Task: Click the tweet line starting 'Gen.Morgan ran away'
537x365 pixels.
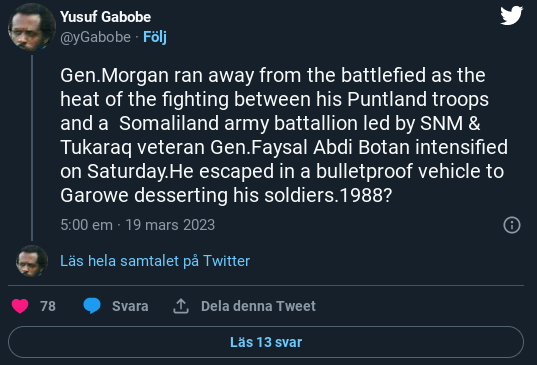Action: (x=273, y=75)
